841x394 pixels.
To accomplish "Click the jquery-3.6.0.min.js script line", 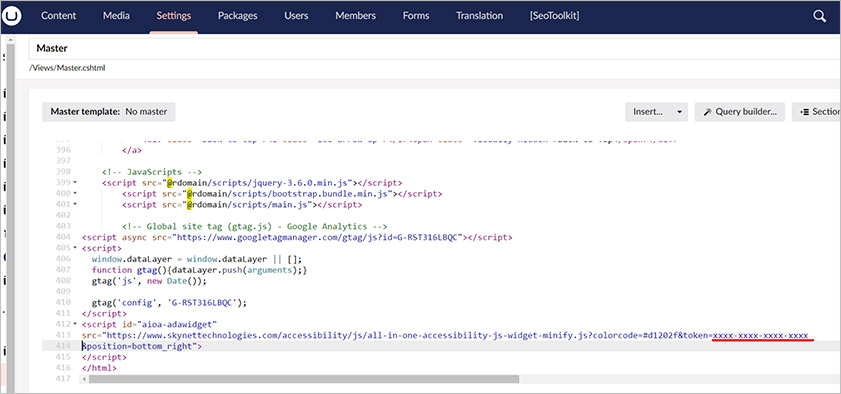I will click(x=252, y=183).
